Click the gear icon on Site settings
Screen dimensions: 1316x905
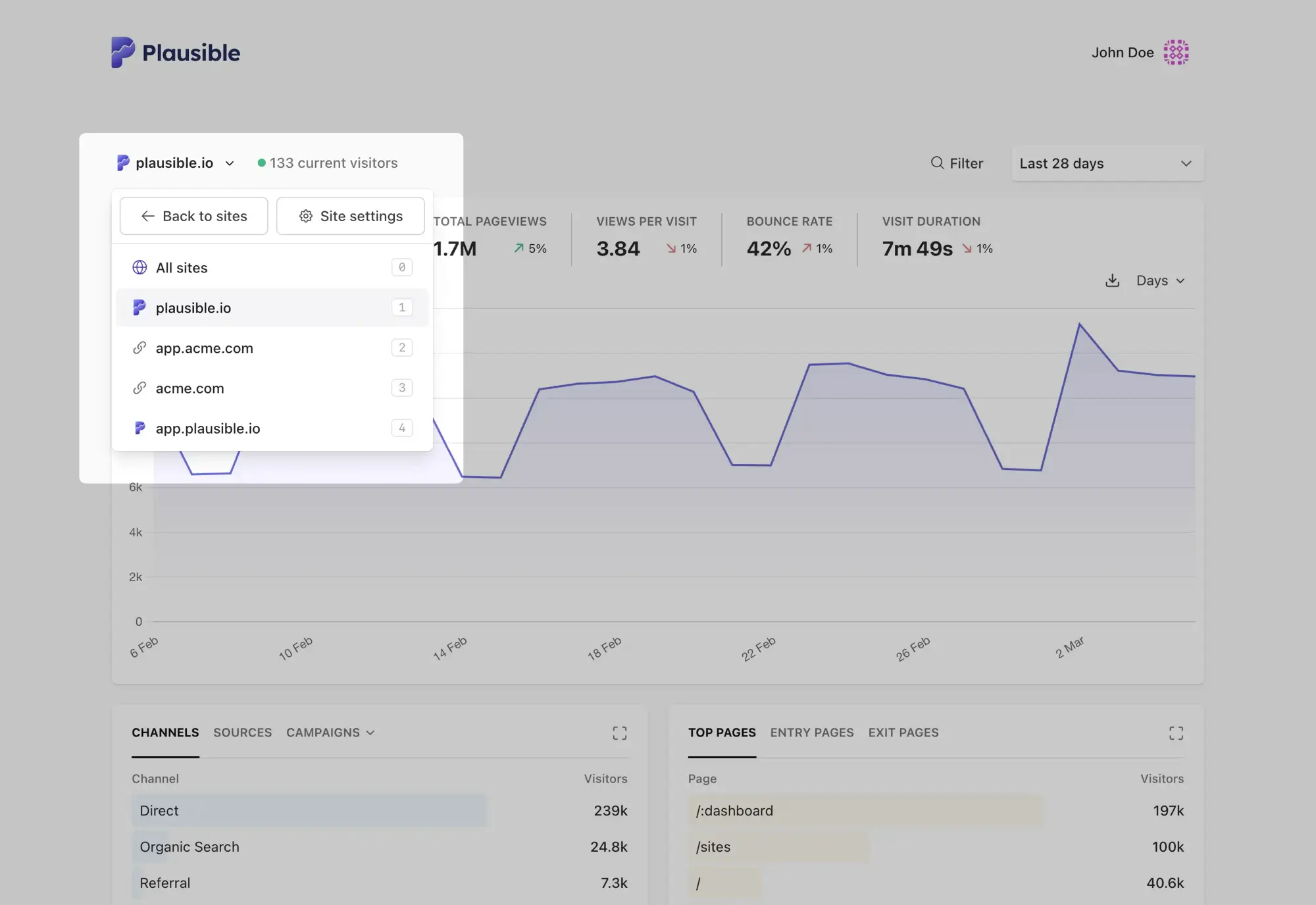(305, 216)
